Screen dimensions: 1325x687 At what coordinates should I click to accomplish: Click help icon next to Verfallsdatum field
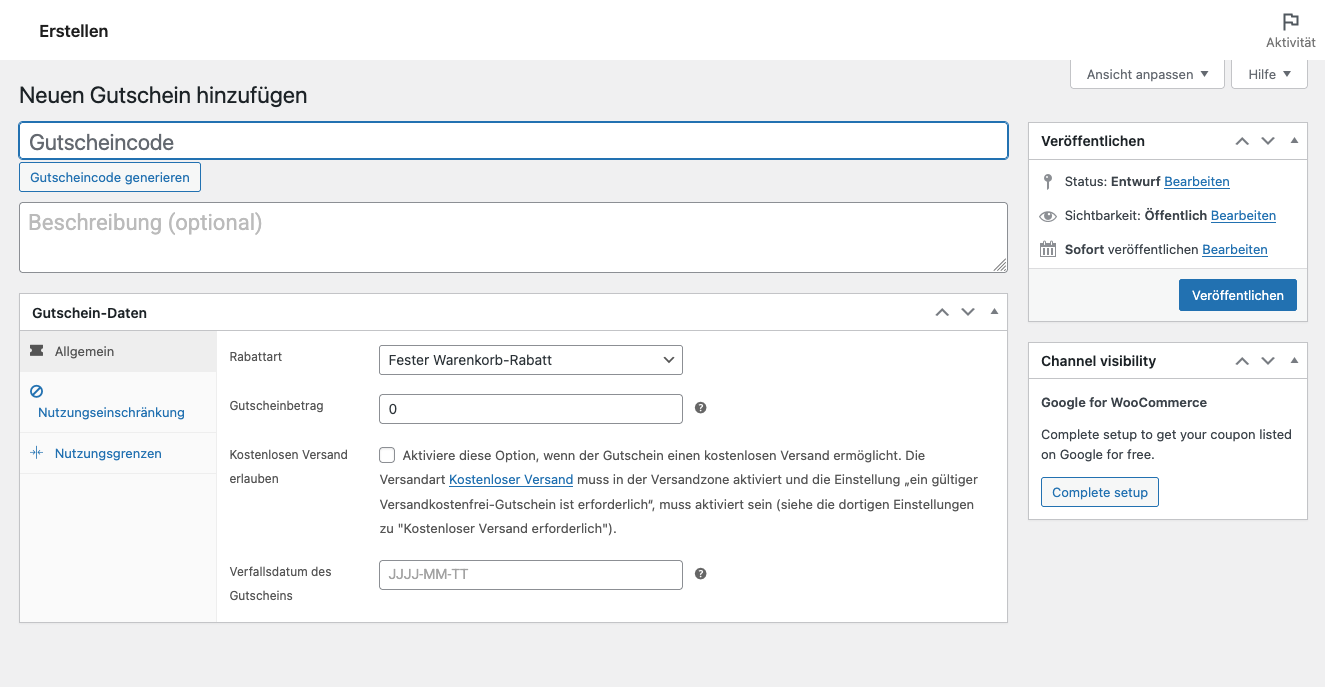pos(701,574)
